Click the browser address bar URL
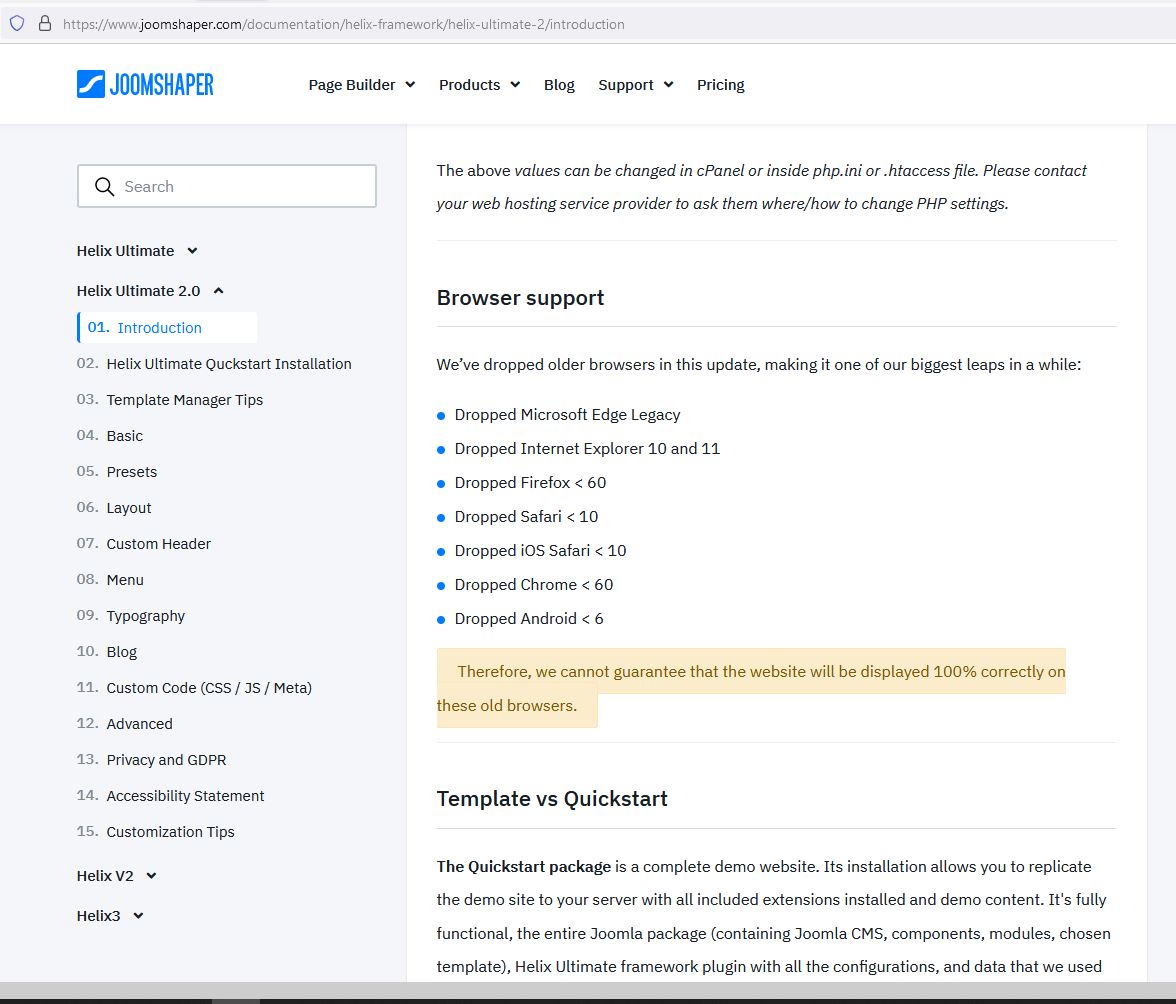Screen dimensions: 1176x1004 click(x=344, y=24)
